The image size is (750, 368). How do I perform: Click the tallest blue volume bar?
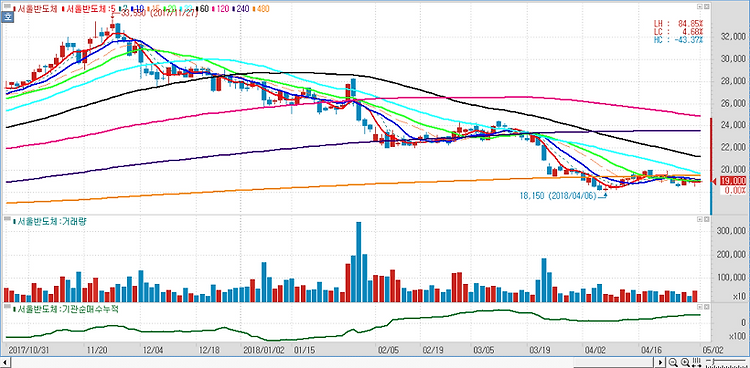tap(359, 262)
